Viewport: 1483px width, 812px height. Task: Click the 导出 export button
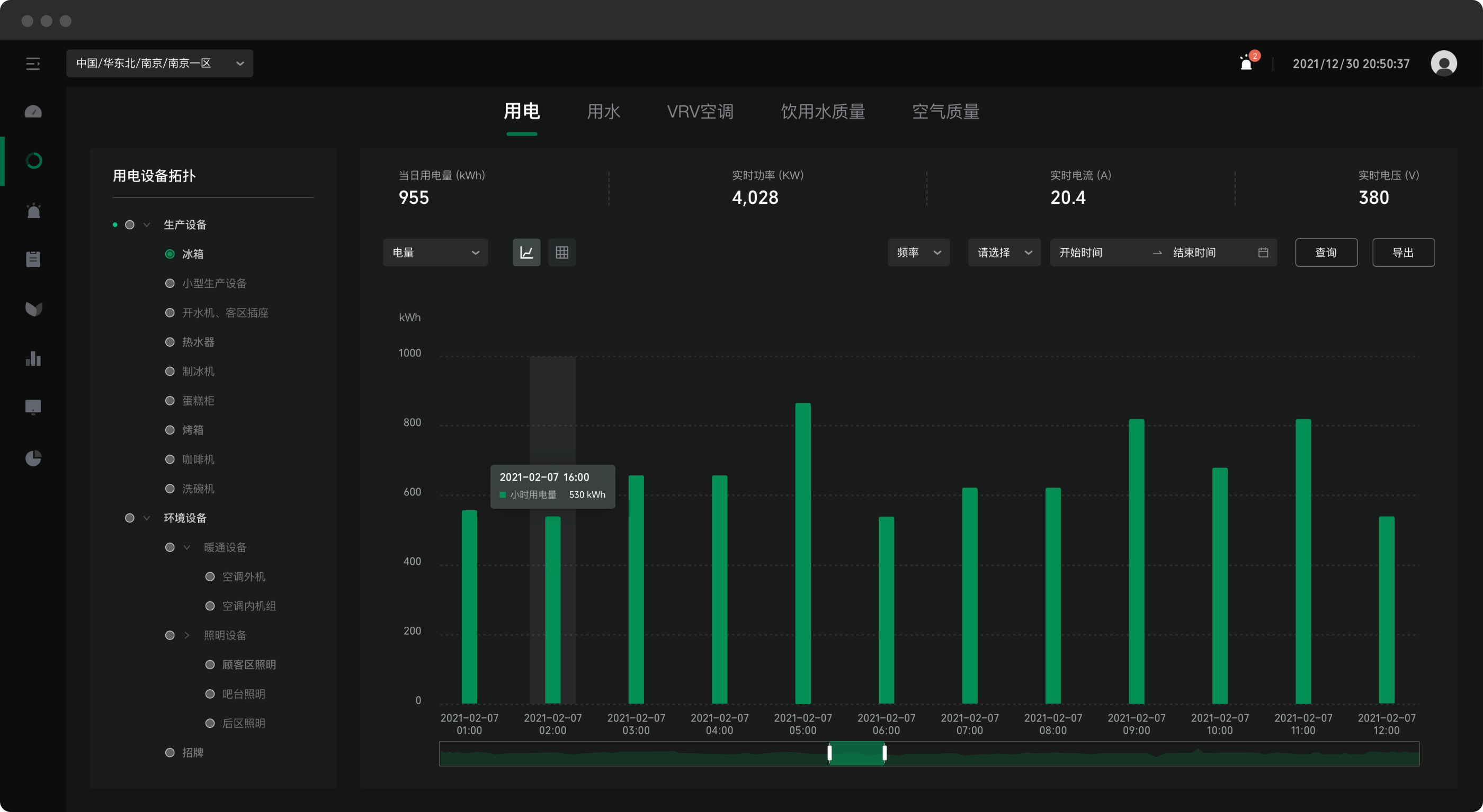click(1403, 252)
